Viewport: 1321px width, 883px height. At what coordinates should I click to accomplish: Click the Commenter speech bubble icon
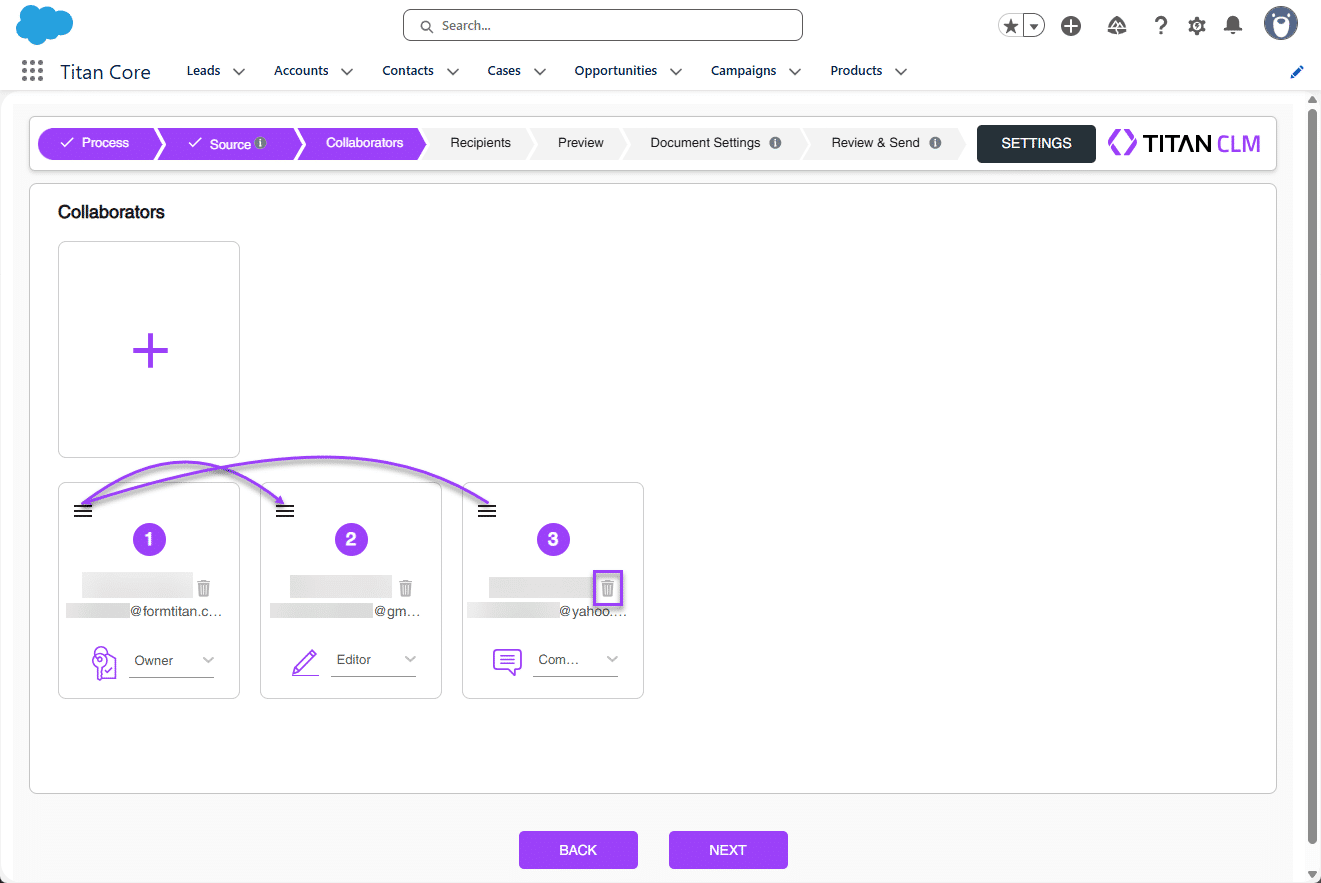(x=507, y=661)
